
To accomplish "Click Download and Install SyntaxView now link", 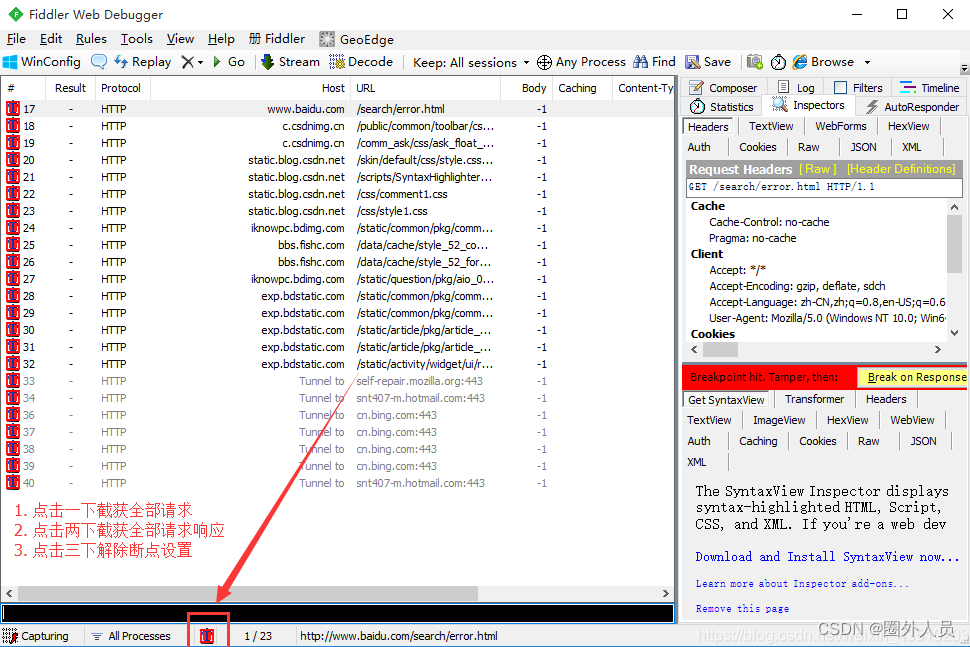I will click(827, 557).
